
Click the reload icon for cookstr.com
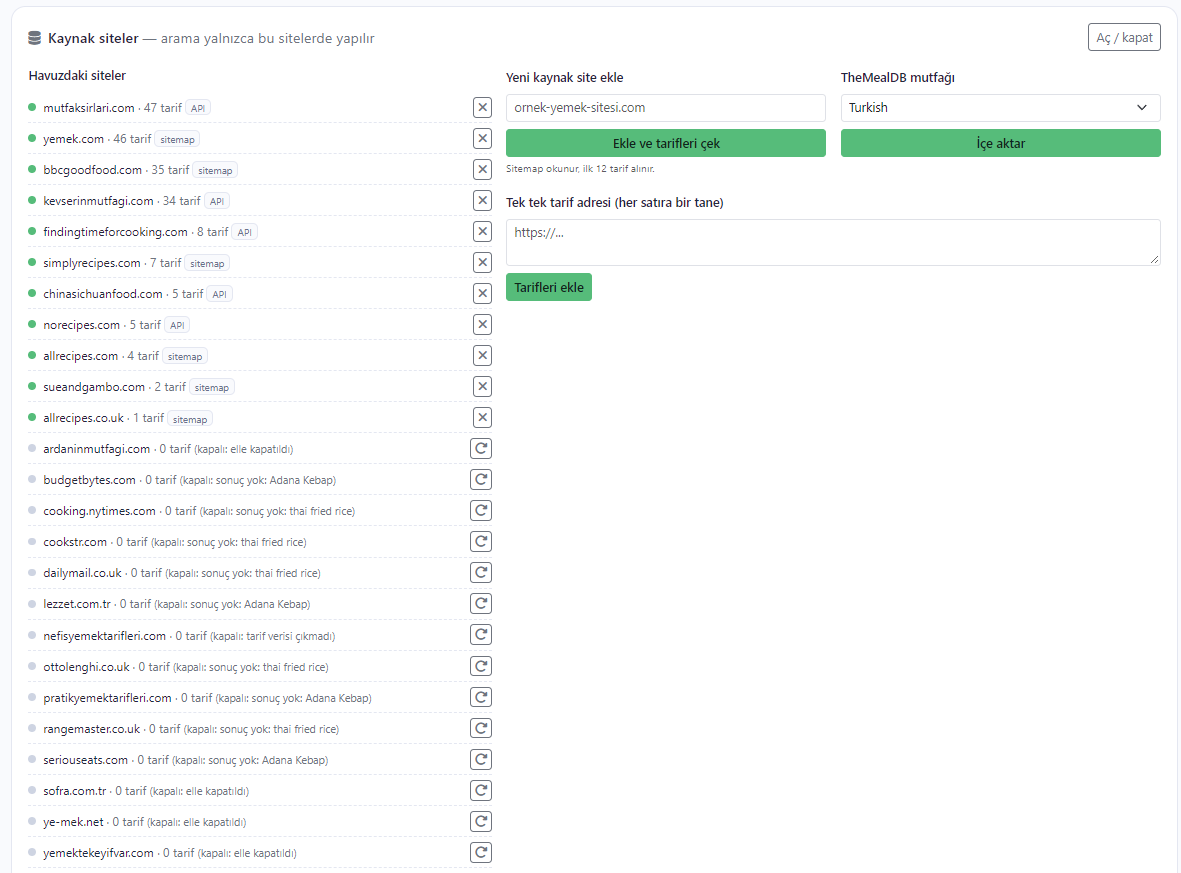[481, 542]
